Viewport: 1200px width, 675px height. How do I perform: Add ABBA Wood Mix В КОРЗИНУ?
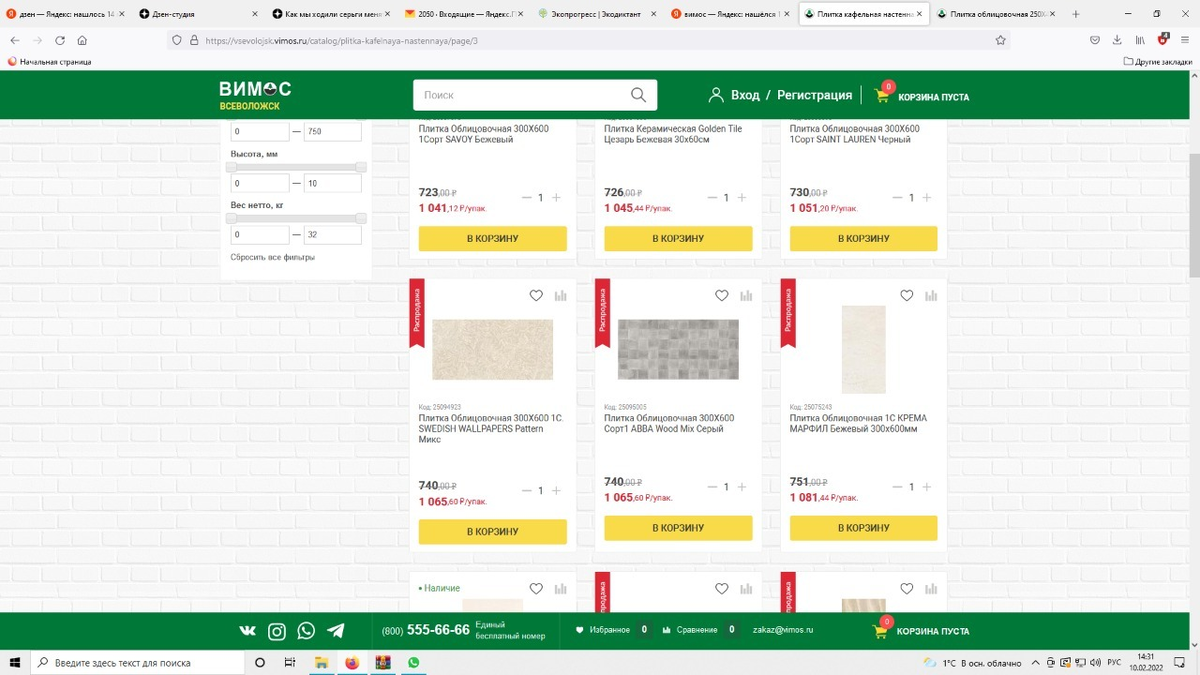pyautogui.click(x=678, y=528)
